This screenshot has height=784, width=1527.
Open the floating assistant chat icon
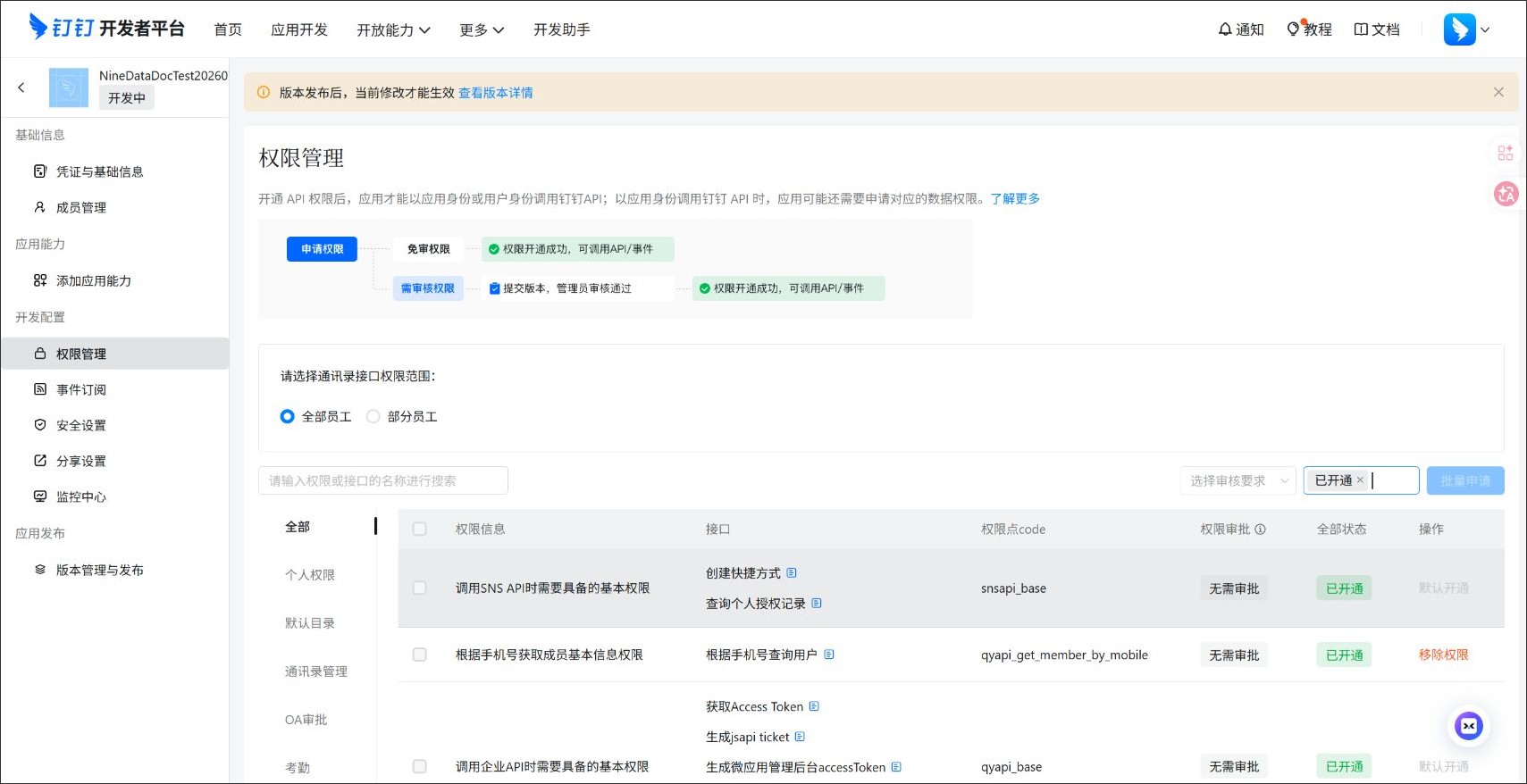click(1469, 726)
